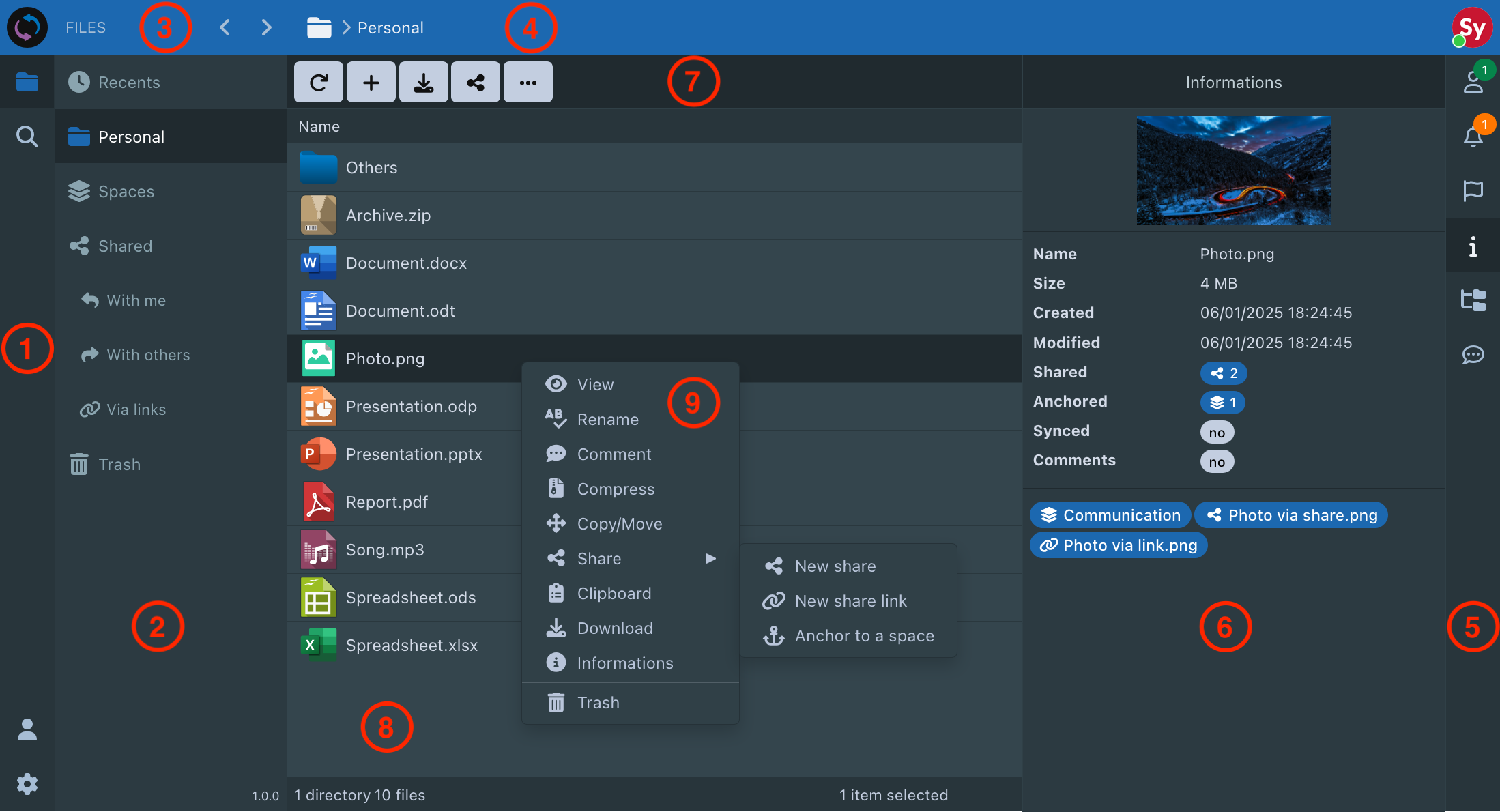Download using the toolbar download icon
Screen dimensions: 1500x812
[423, 81]
